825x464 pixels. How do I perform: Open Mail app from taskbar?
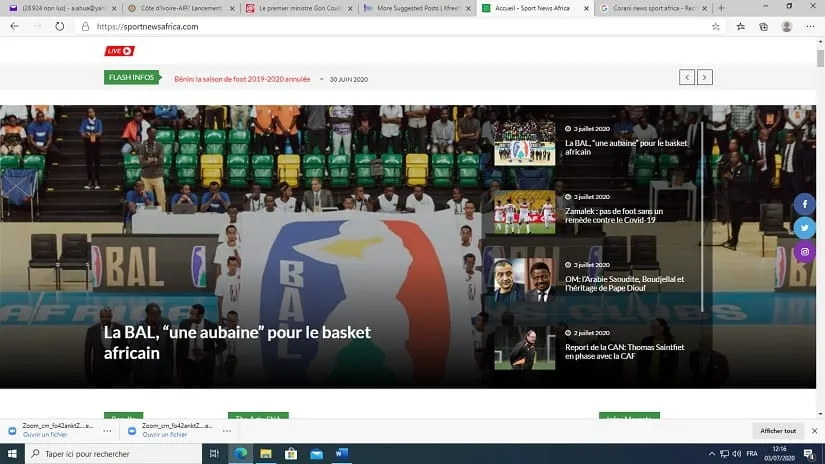pos(316,453)
